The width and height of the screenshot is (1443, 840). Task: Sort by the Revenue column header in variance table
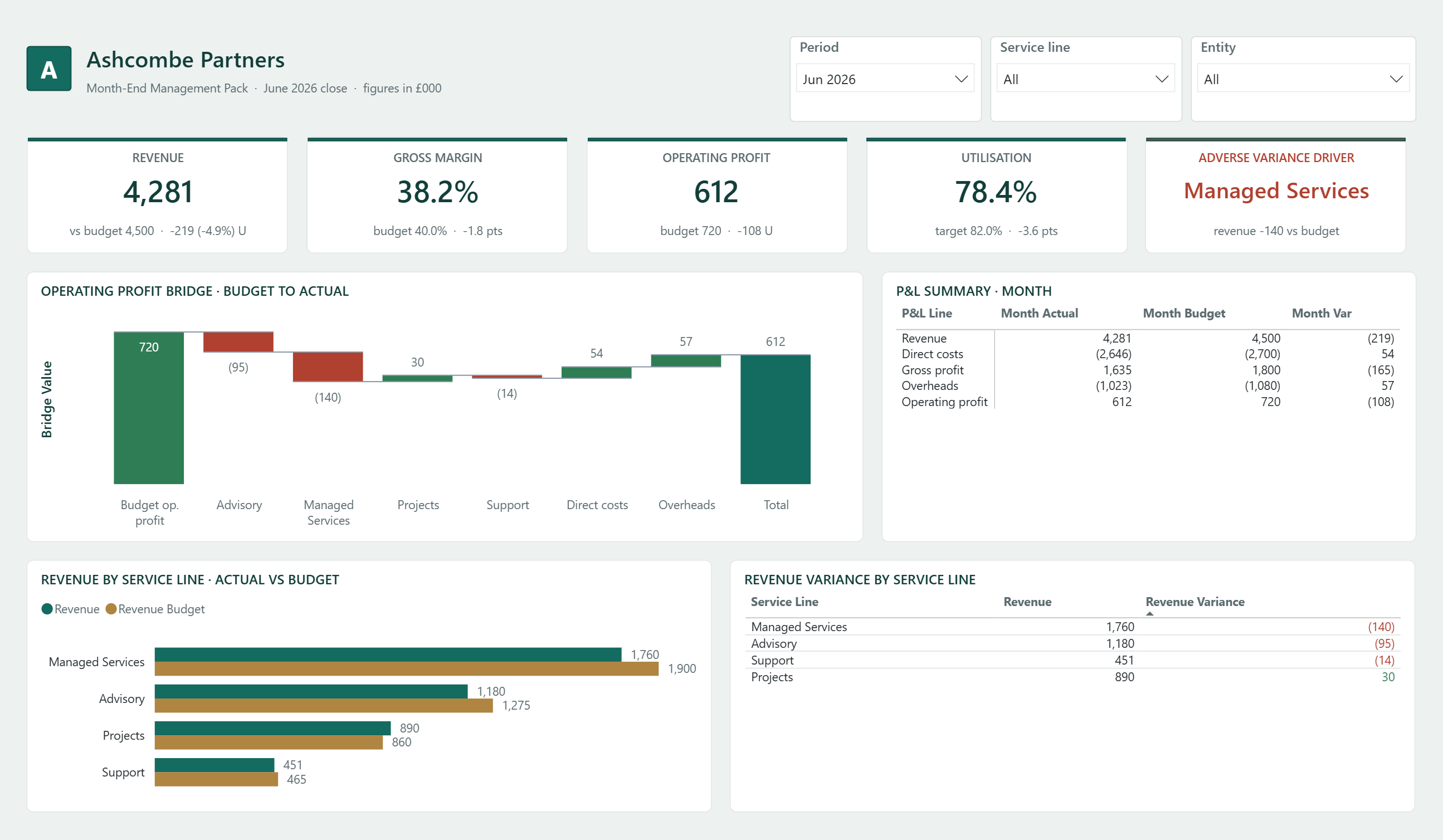coord(1027,602)
